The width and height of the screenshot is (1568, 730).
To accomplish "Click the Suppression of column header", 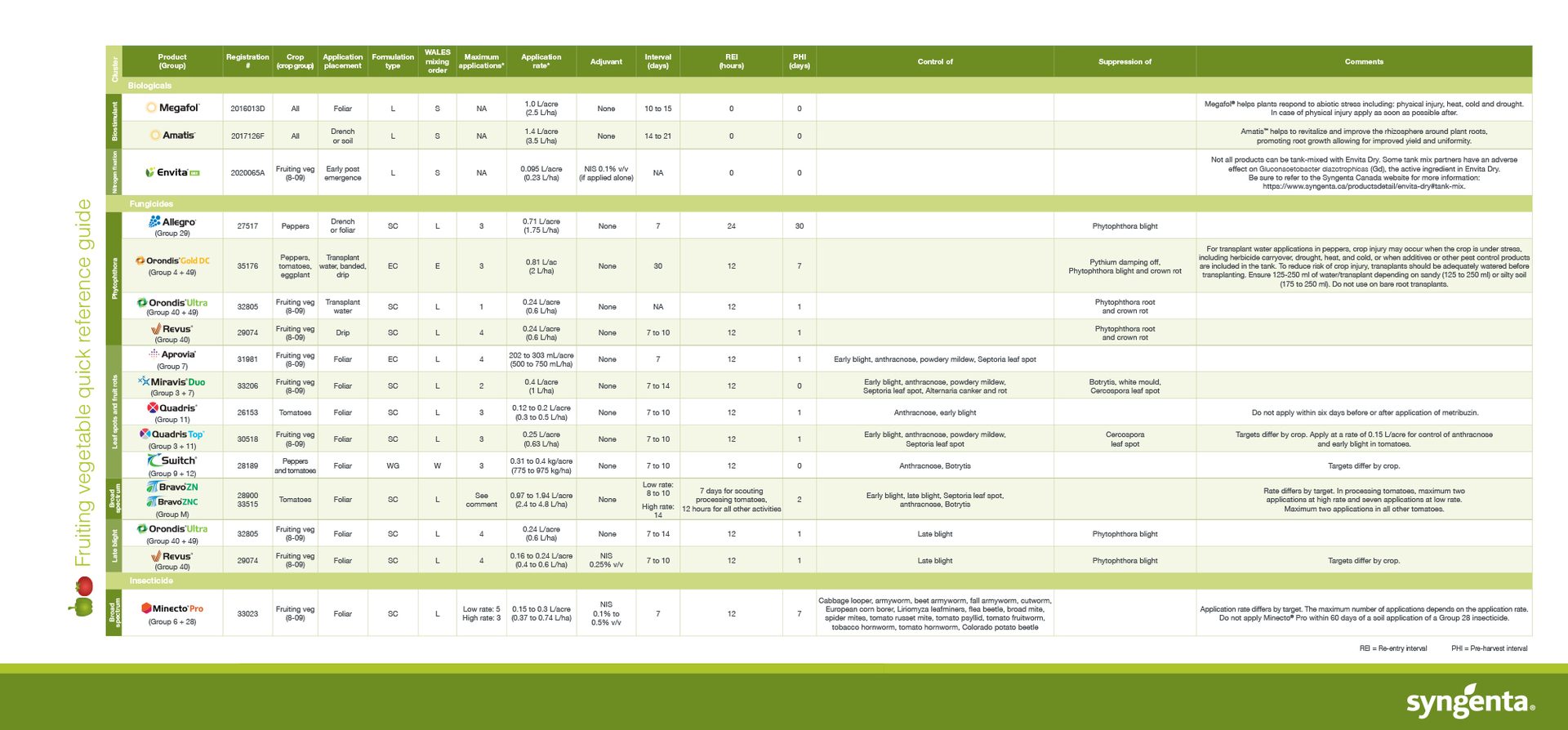I will tap(1125, 61).
